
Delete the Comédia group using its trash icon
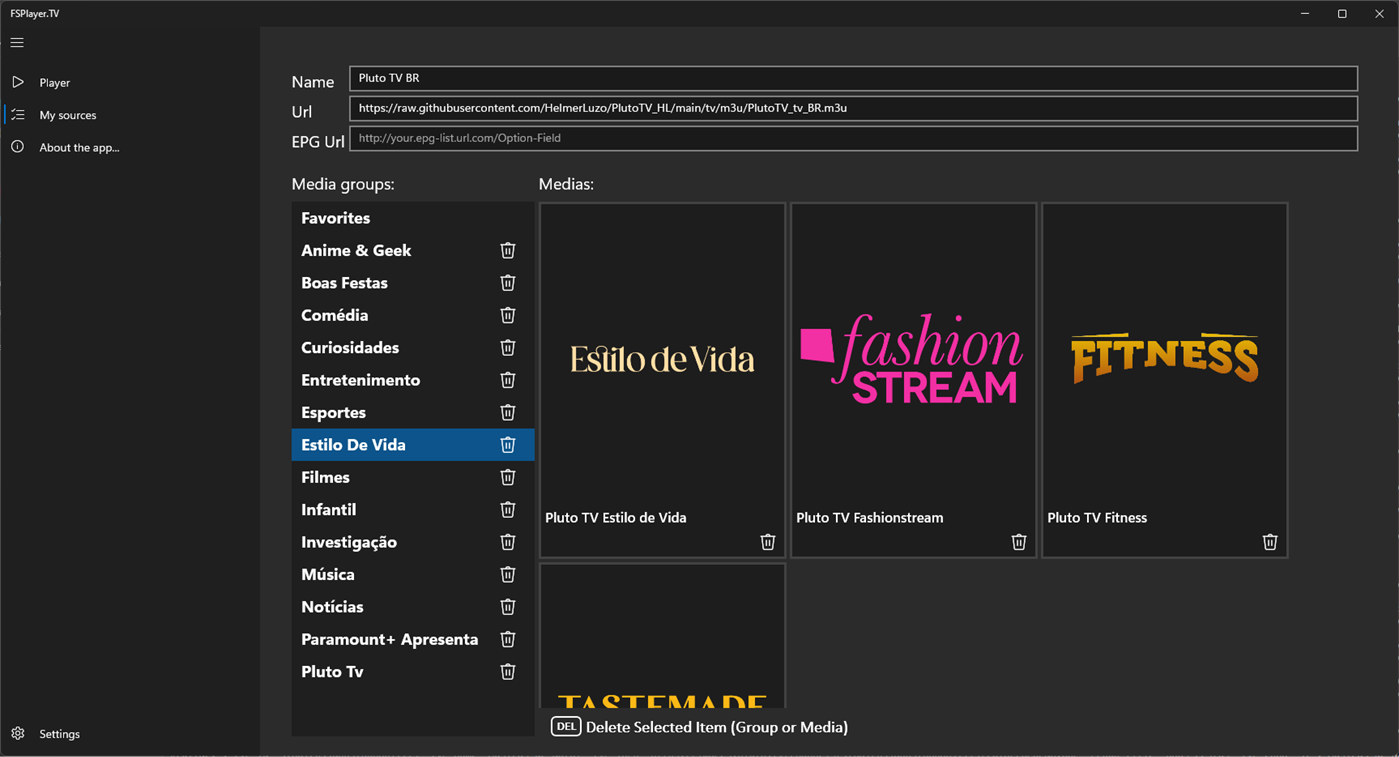pos(507,315)
